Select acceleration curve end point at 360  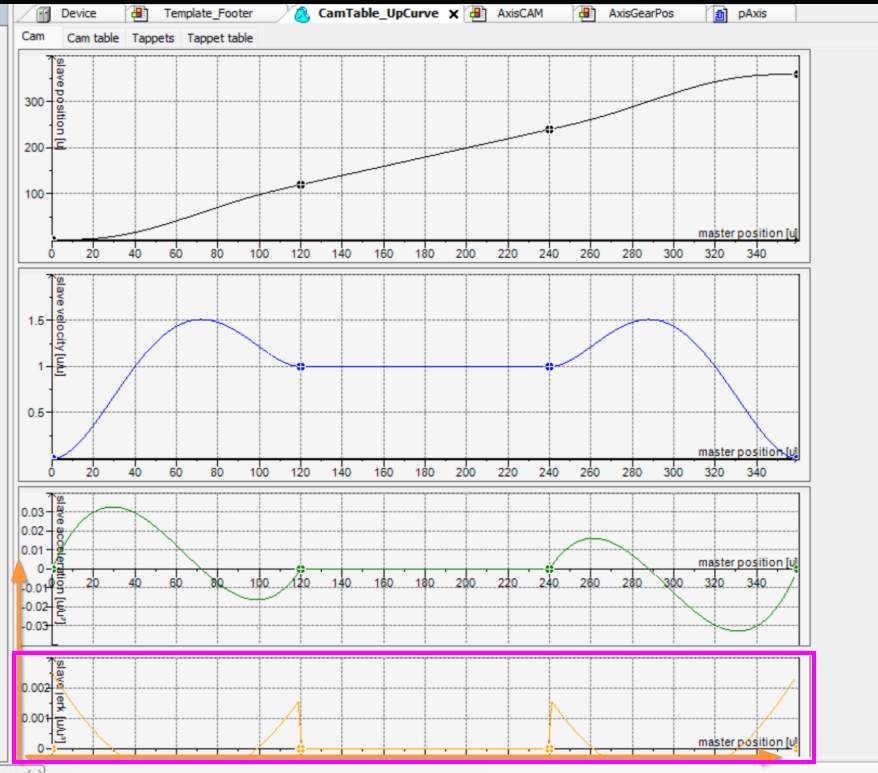796,569
